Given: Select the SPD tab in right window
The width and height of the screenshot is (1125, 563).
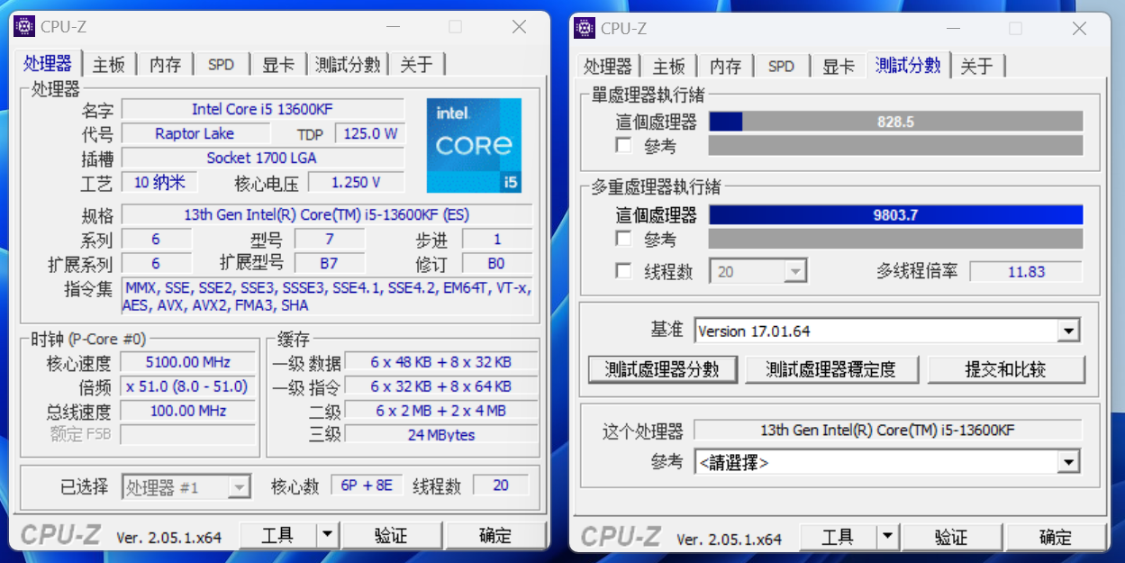Looking at the screenshot, I should click(x=781, y=66).
